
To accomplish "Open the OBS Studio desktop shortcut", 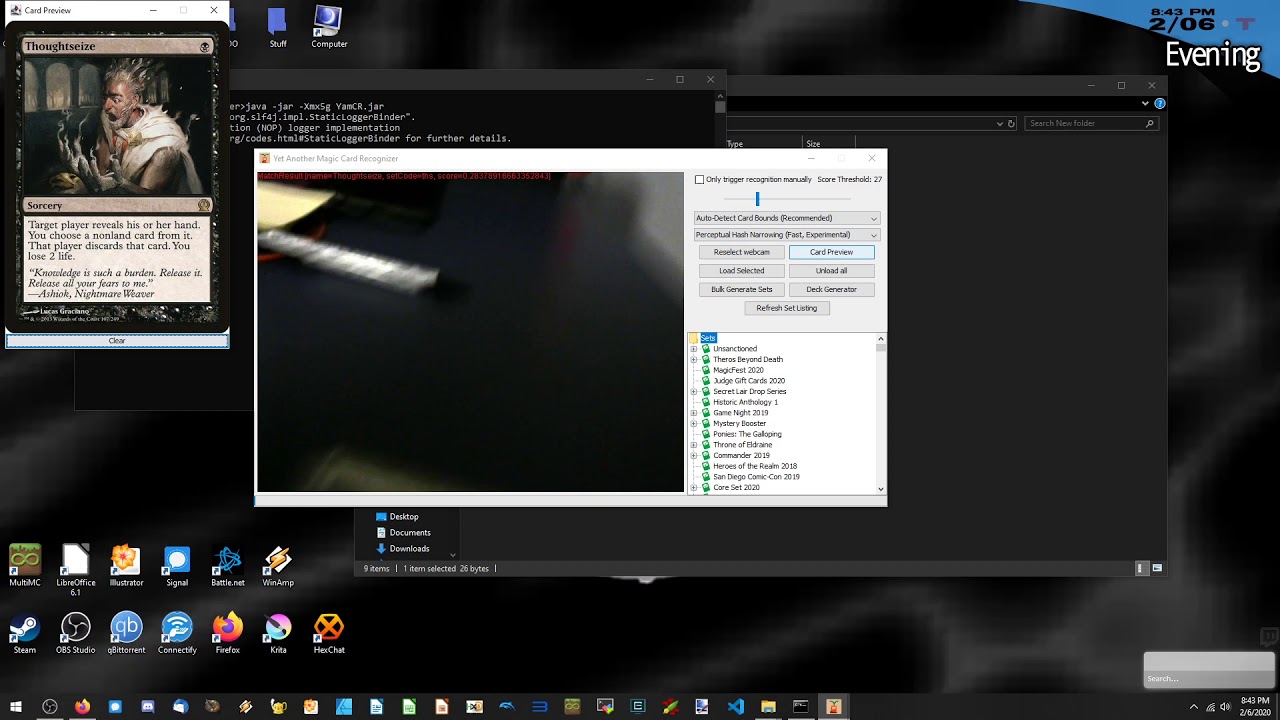I will (x=76, y=633).
